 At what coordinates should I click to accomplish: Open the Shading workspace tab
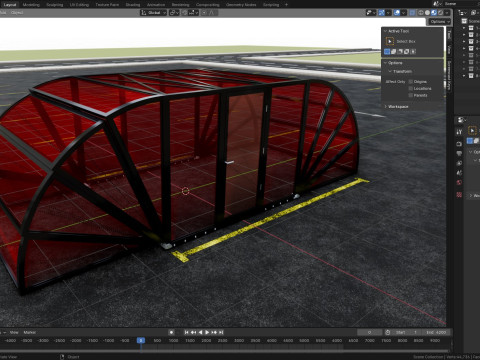coord(133,5)
